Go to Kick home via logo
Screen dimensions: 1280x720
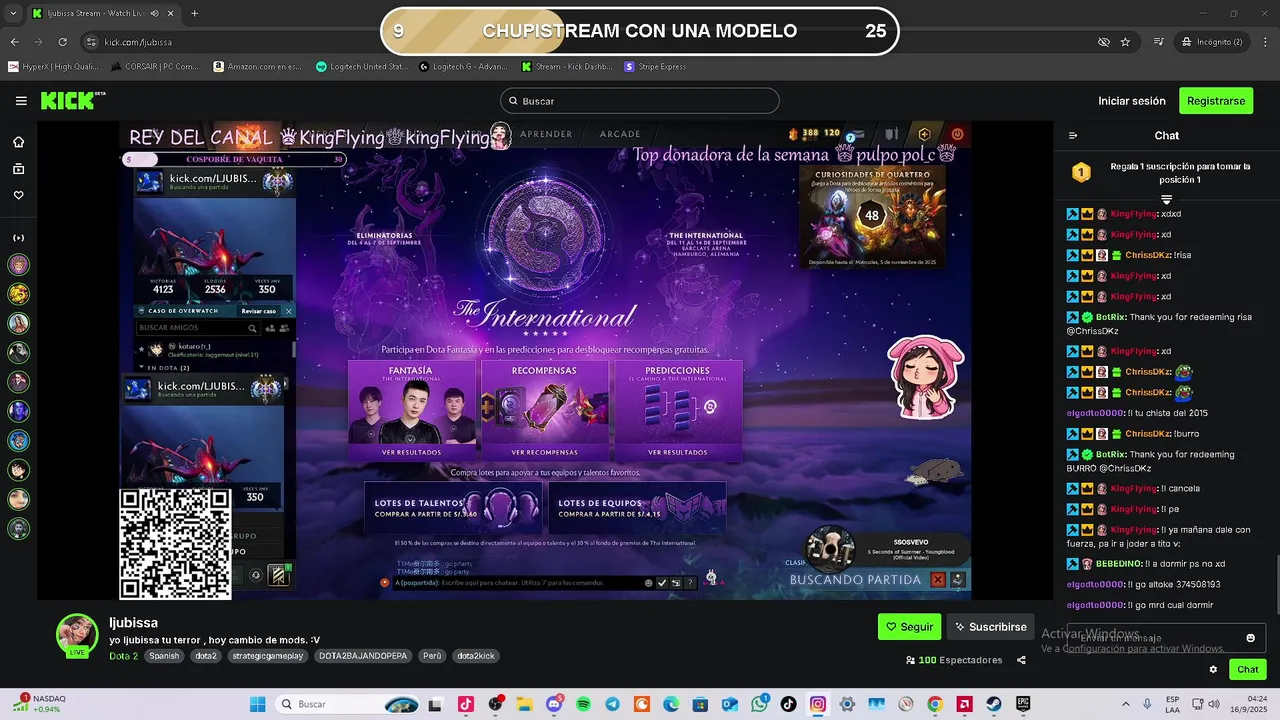pos(72,101)
